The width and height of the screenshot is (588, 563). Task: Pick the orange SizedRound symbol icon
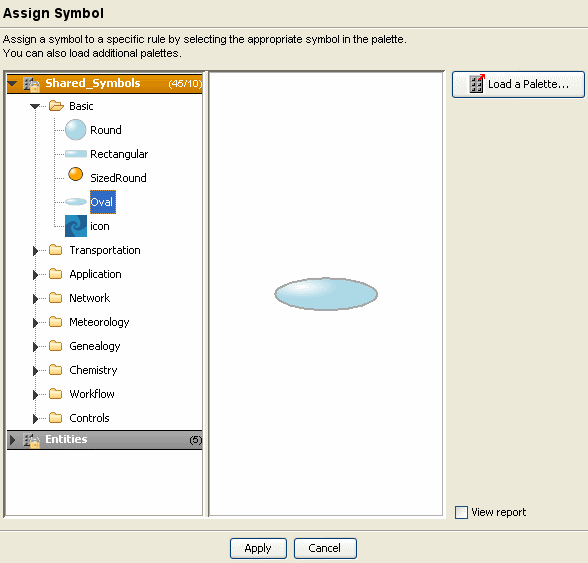coord(76,174)
